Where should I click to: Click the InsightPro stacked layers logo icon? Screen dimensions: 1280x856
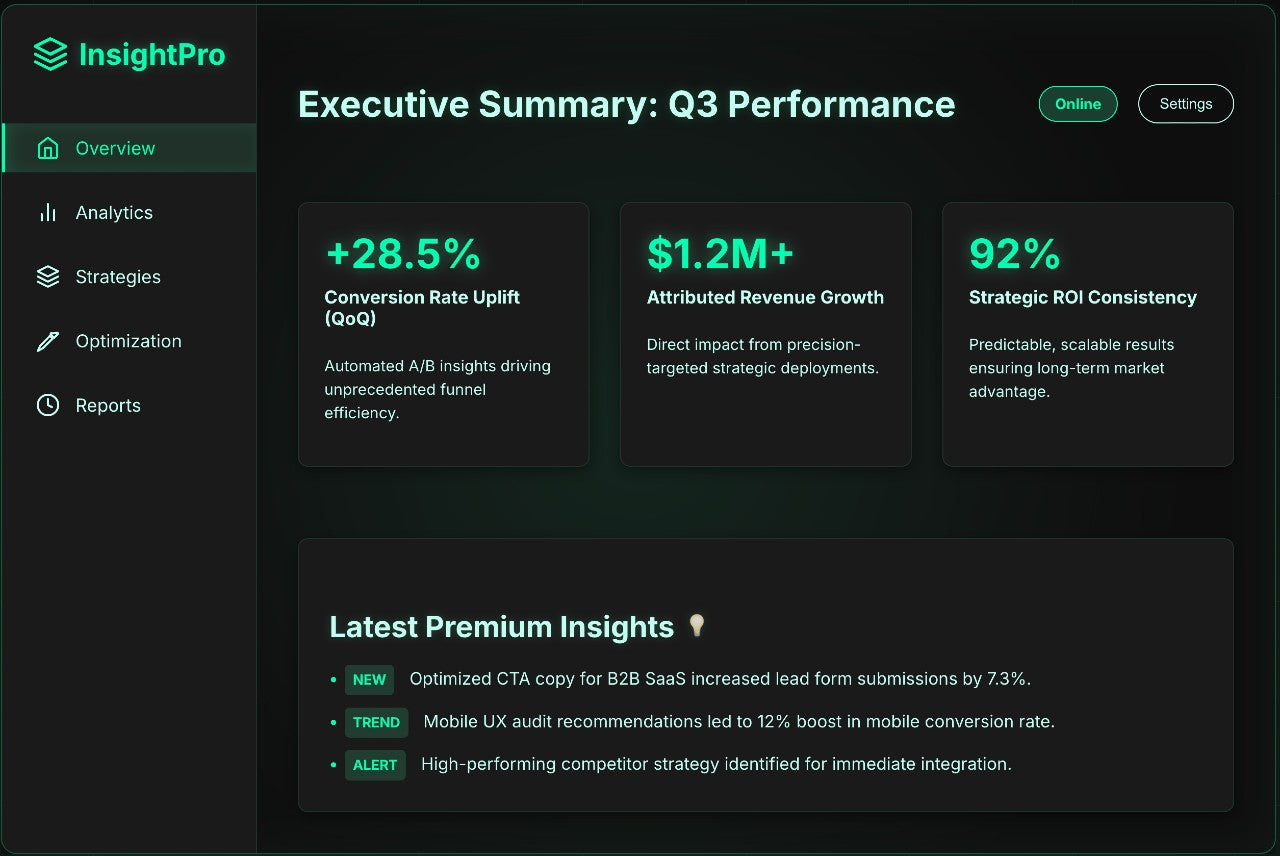pos(50,55)
